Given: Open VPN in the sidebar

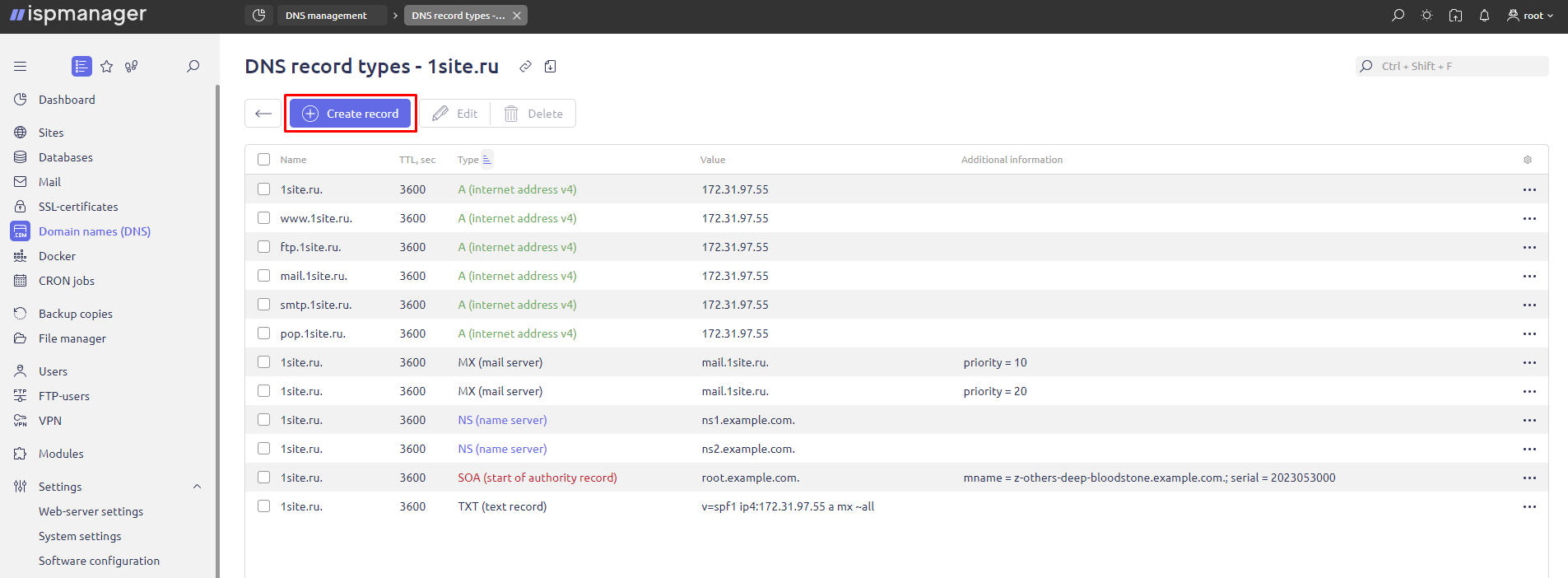Looking at the screenshot, I should 50,421.
